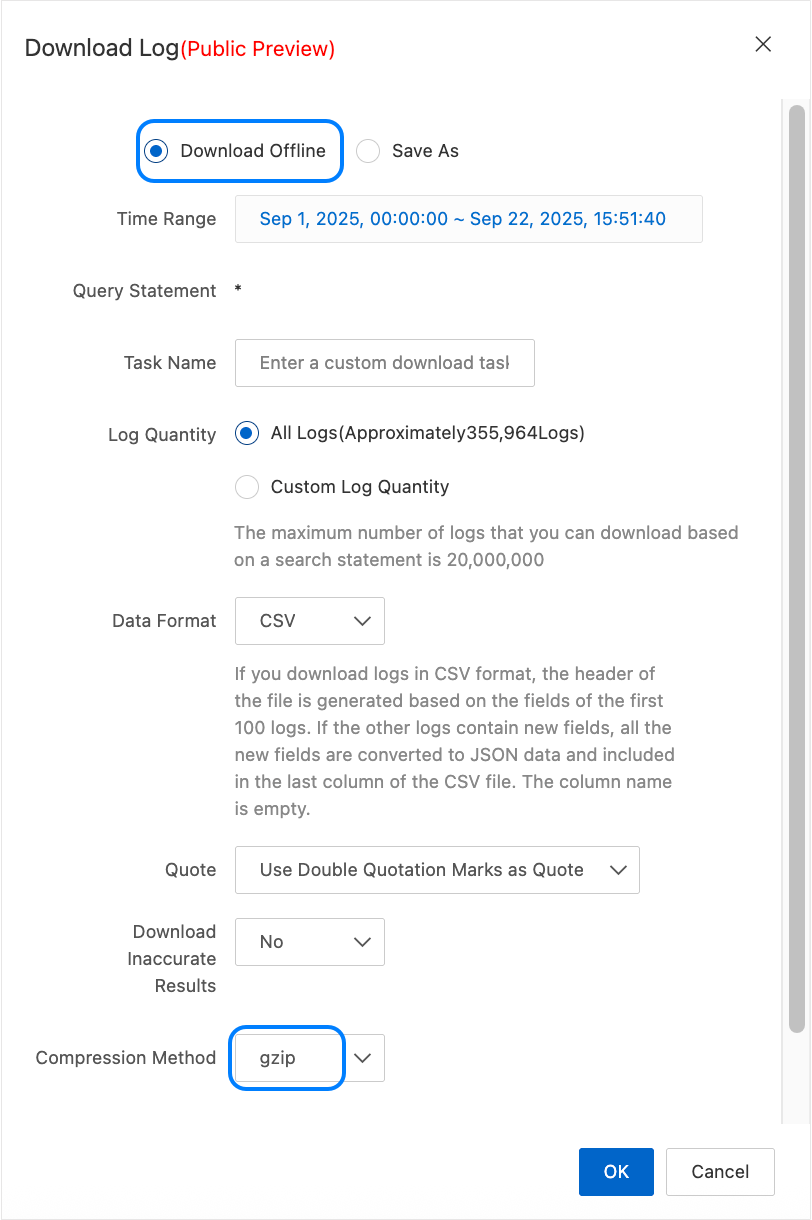Enable the Custom Log Quantity option
The width and height of the screenshot is (812, 1220).
(x=246, y=487)
